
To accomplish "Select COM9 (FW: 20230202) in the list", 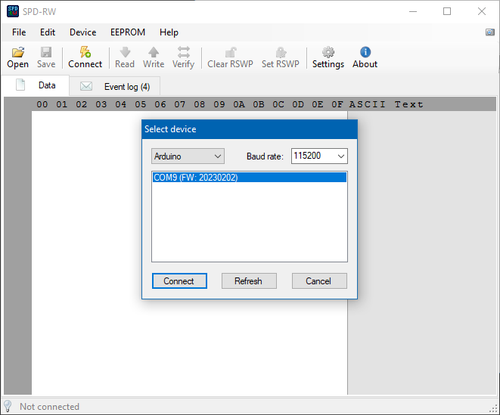I will click(x=249, y=177).
